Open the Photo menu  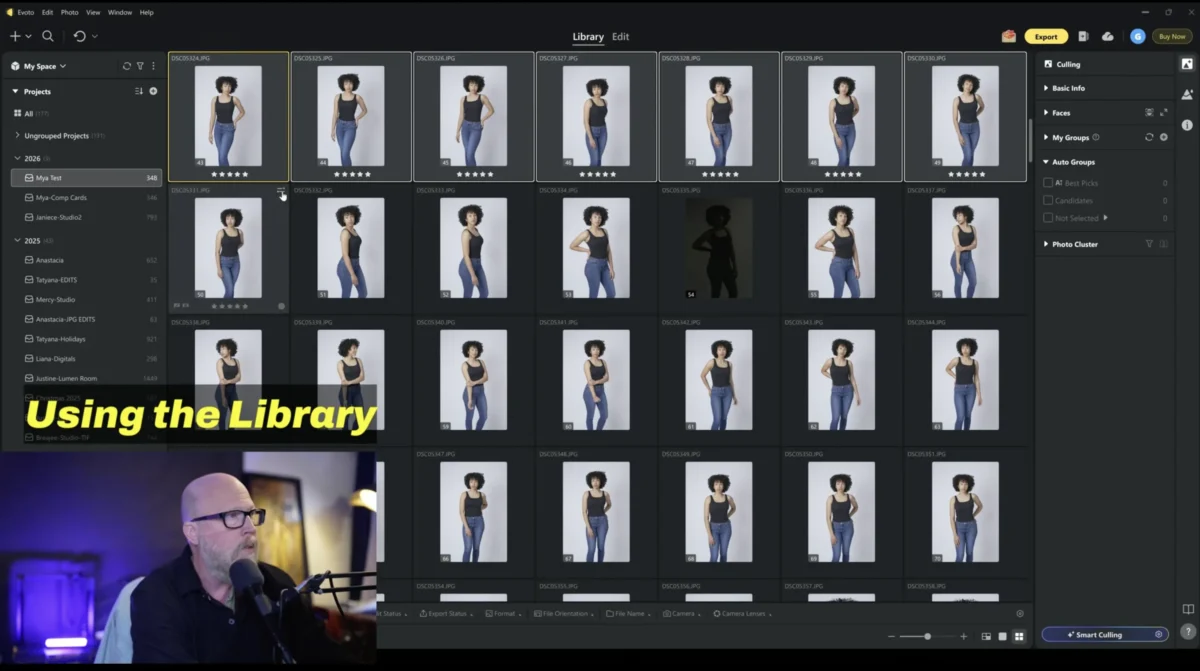pyautogui.click(x=69, y=12)
